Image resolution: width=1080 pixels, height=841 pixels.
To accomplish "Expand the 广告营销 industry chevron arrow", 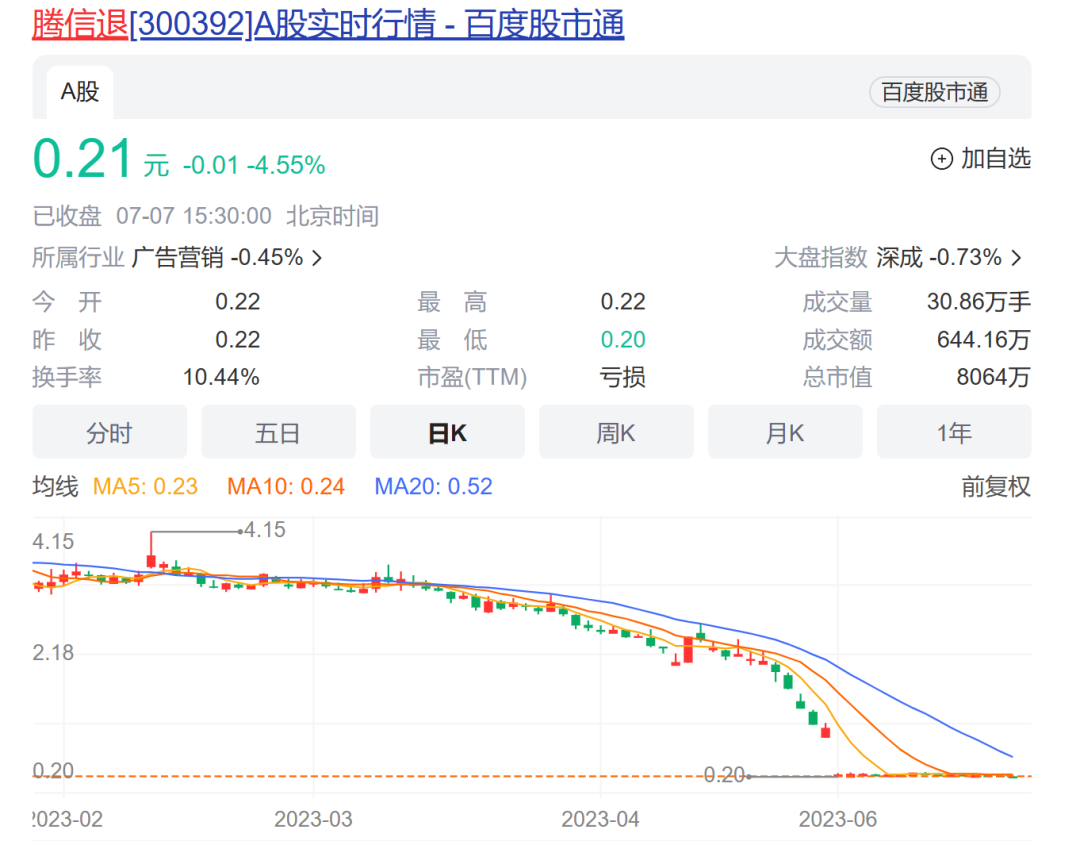I will 317,258.
